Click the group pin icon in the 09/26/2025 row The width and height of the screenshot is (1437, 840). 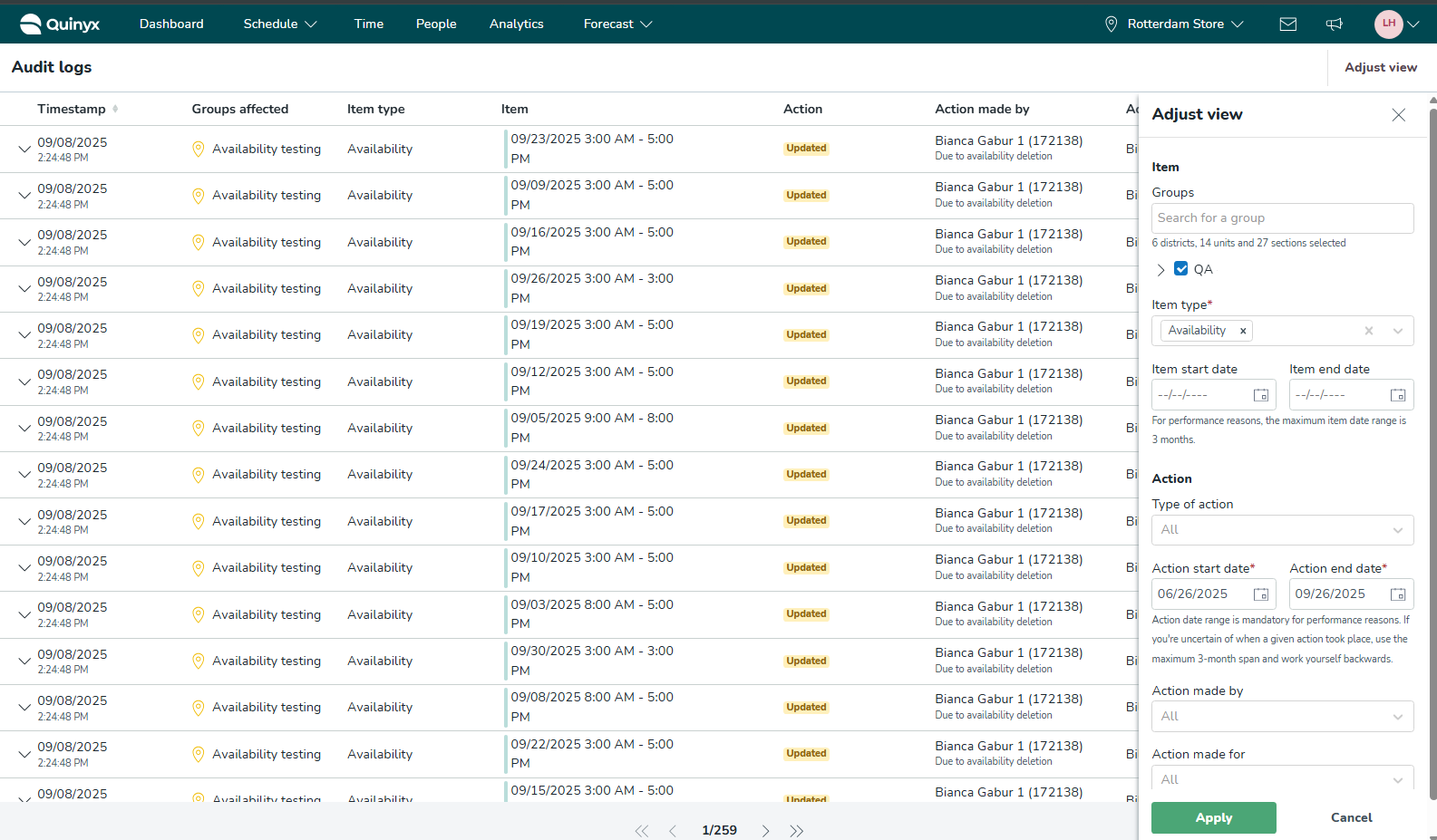199,289
